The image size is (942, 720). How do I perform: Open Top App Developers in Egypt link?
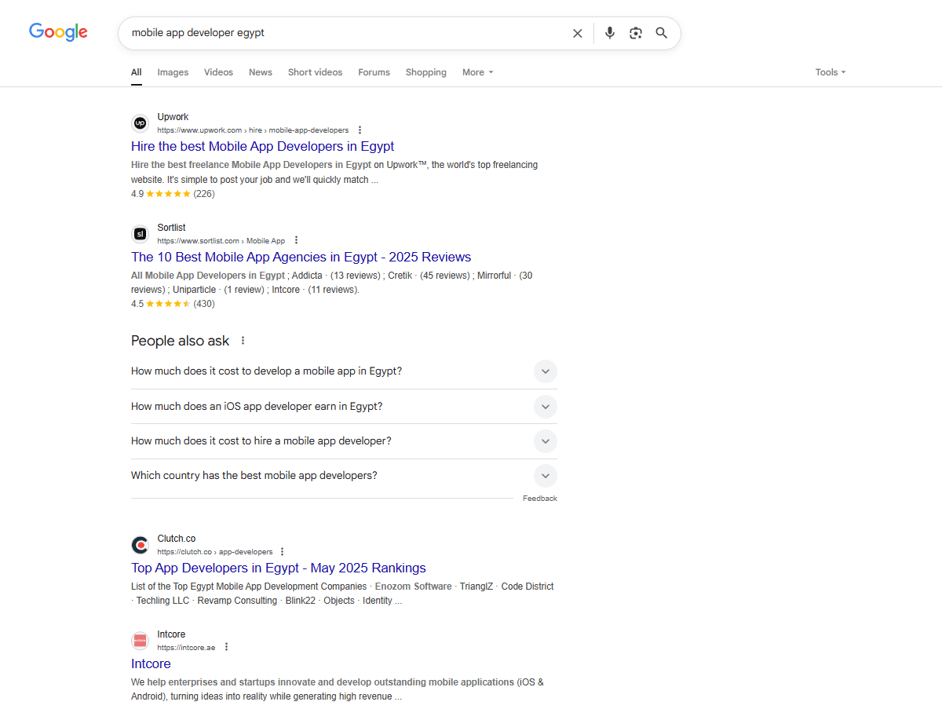(278, 569)
